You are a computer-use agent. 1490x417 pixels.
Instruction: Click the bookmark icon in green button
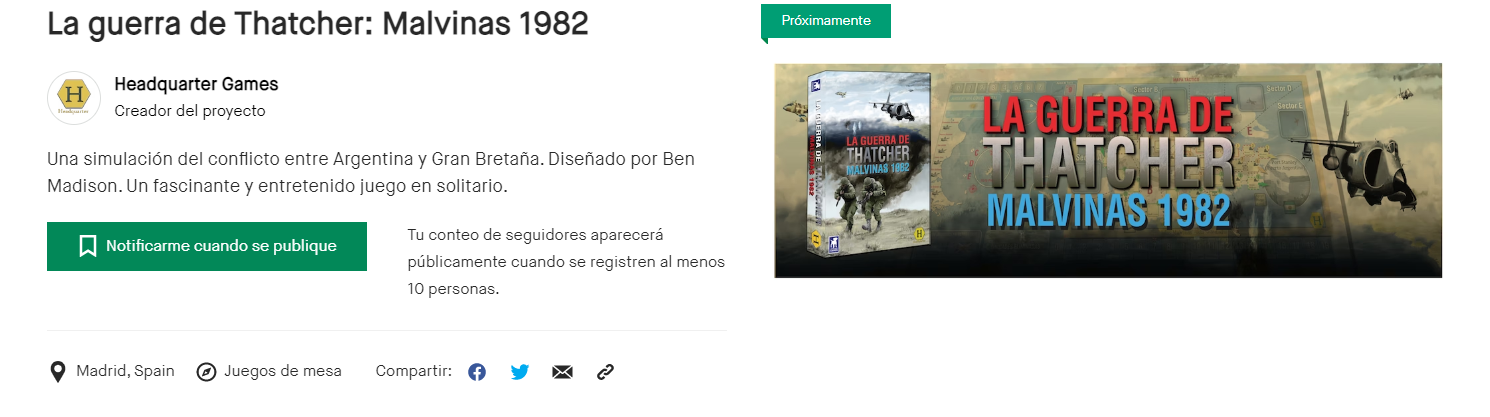pyautogui.click(x=88, y=246)
